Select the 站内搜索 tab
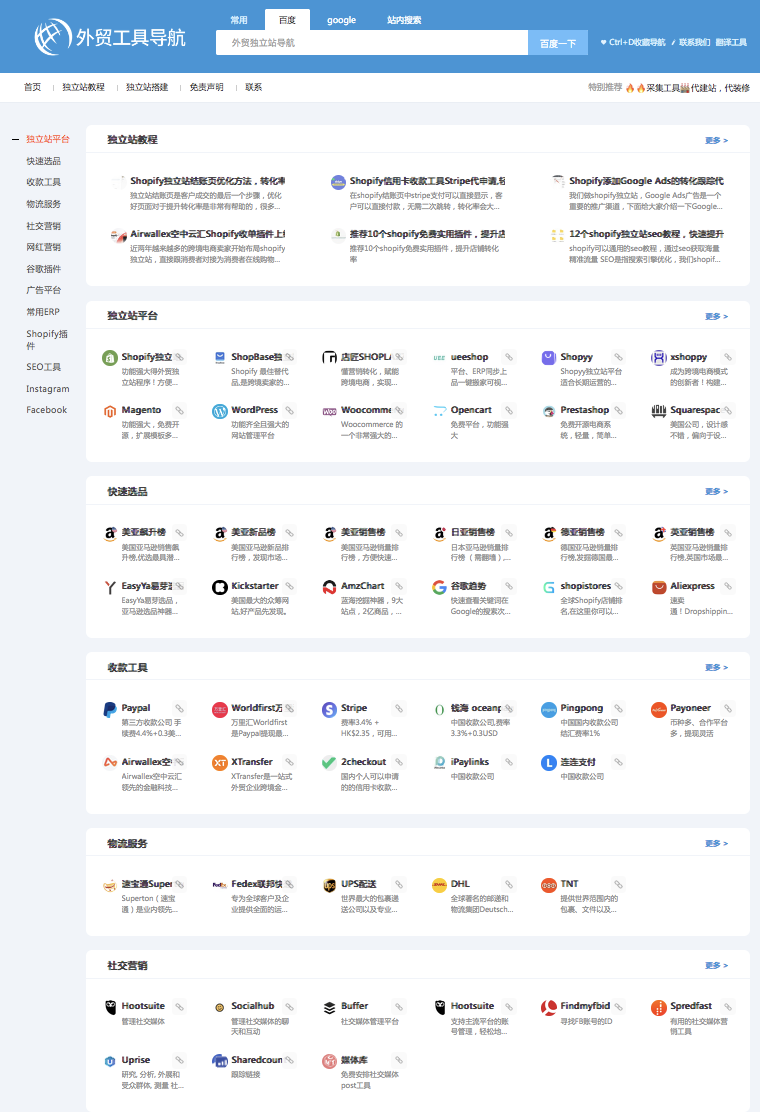The height and width of the screenshot is (1112, 760). point(403,20)
